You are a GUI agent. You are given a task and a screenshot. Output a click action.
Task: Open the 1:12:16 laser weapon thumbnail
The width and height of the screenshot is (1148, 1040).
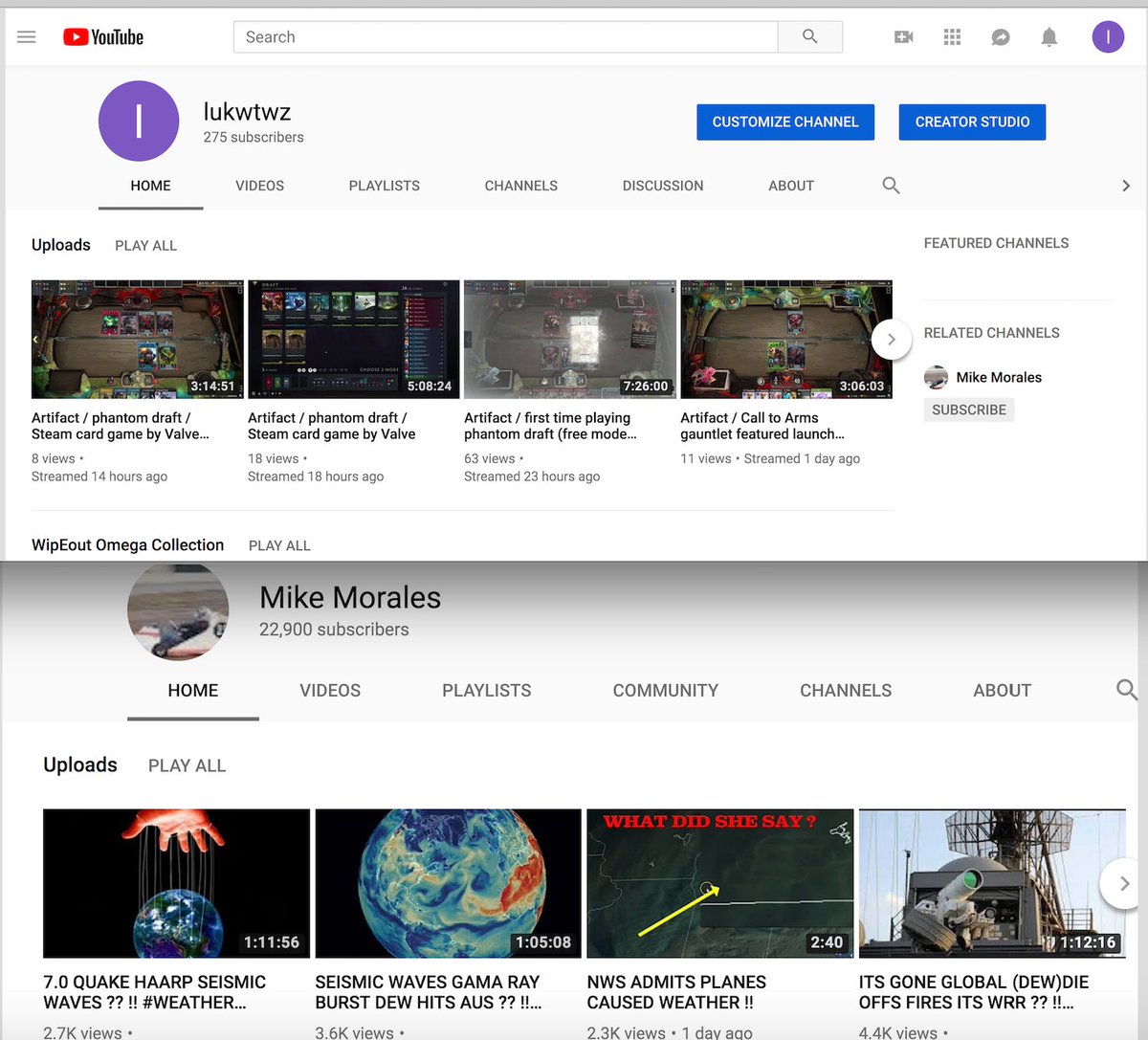click(x=992, y=884)
